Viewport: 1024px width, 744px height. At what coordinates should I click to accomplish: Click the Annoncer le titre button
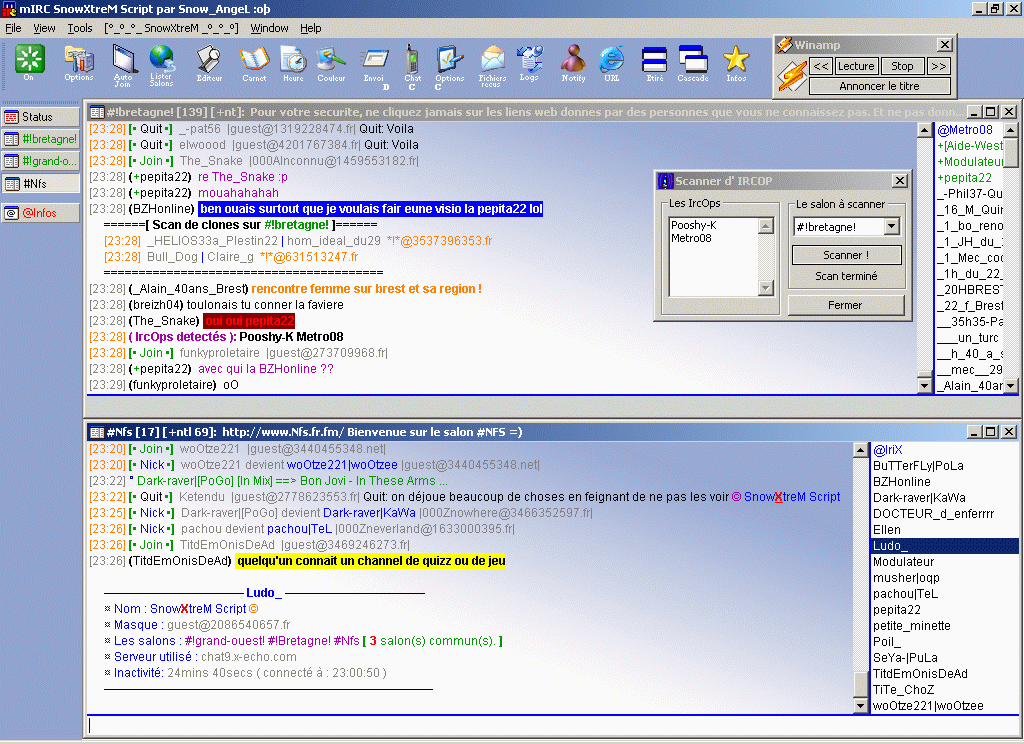[879, 86]
